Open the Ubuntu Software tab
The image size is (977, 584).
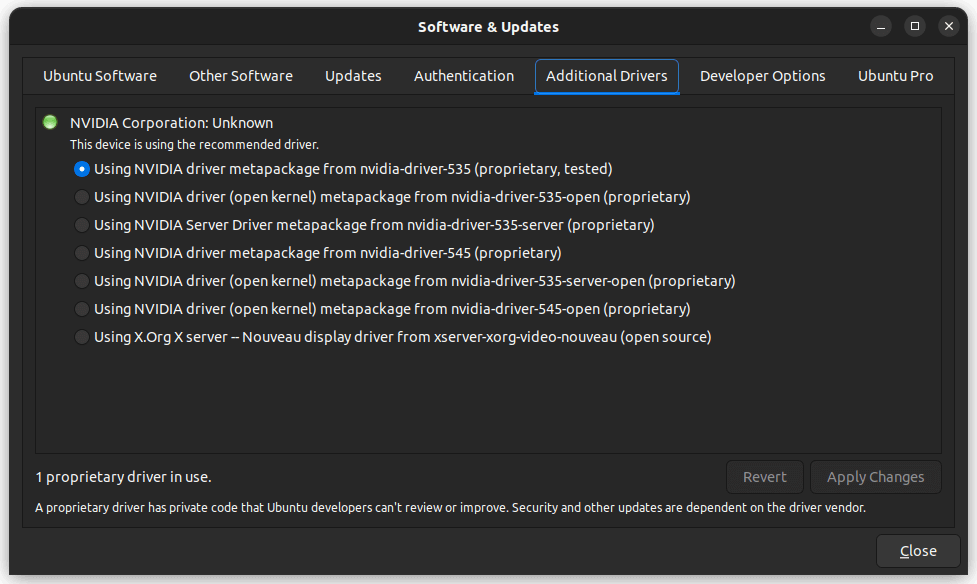point(100,76)
